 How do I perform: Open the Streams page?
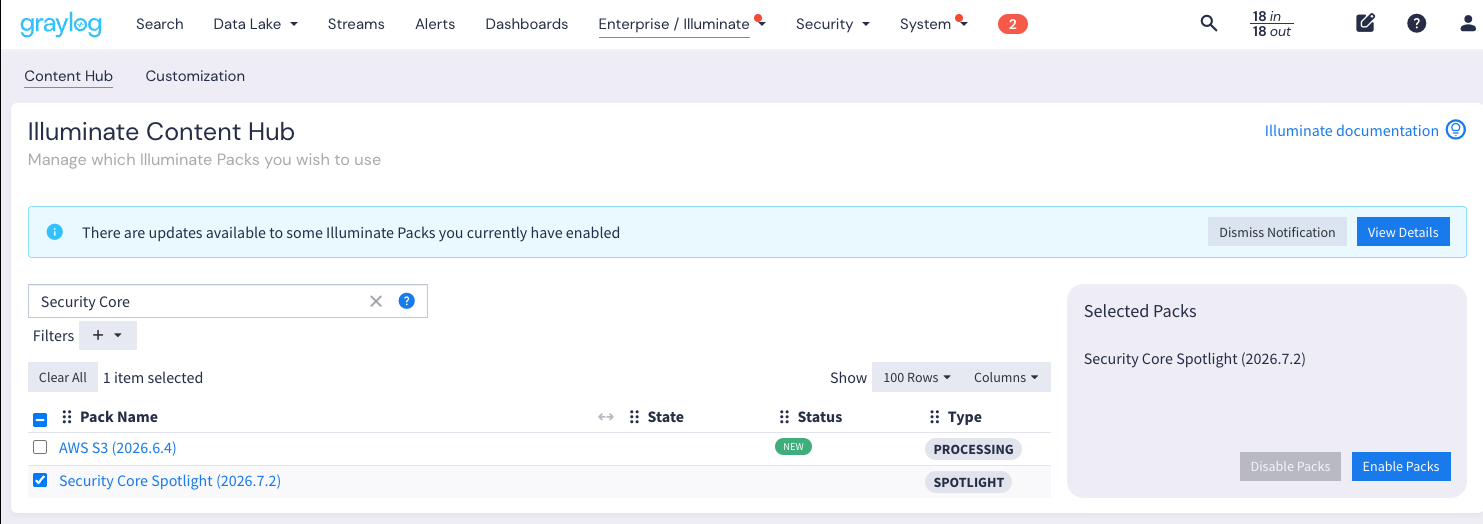356,24
